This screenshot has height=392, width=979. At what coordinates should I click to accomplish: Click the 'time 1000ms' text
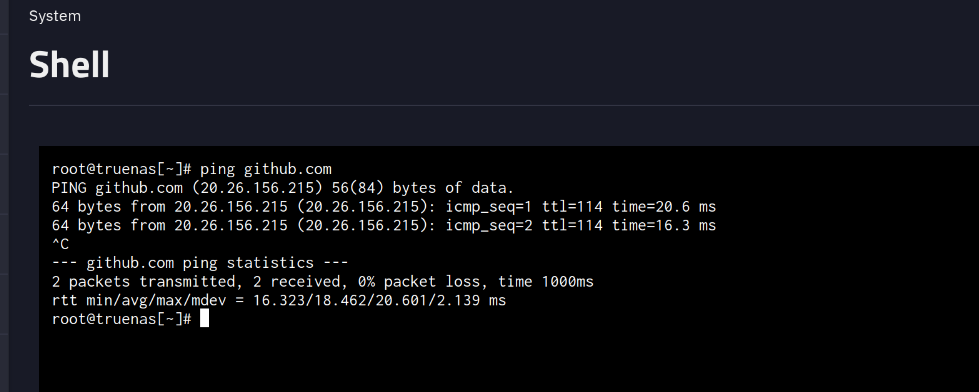point(546,282)
